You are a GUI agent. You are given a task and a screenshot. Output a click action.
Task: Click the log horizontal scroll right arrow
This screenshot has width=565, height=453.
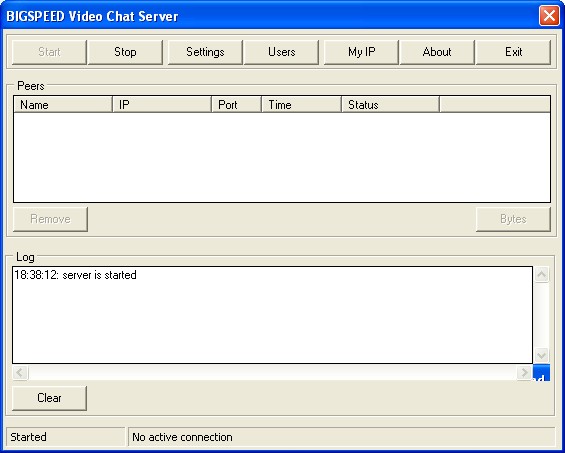point(524,372)
